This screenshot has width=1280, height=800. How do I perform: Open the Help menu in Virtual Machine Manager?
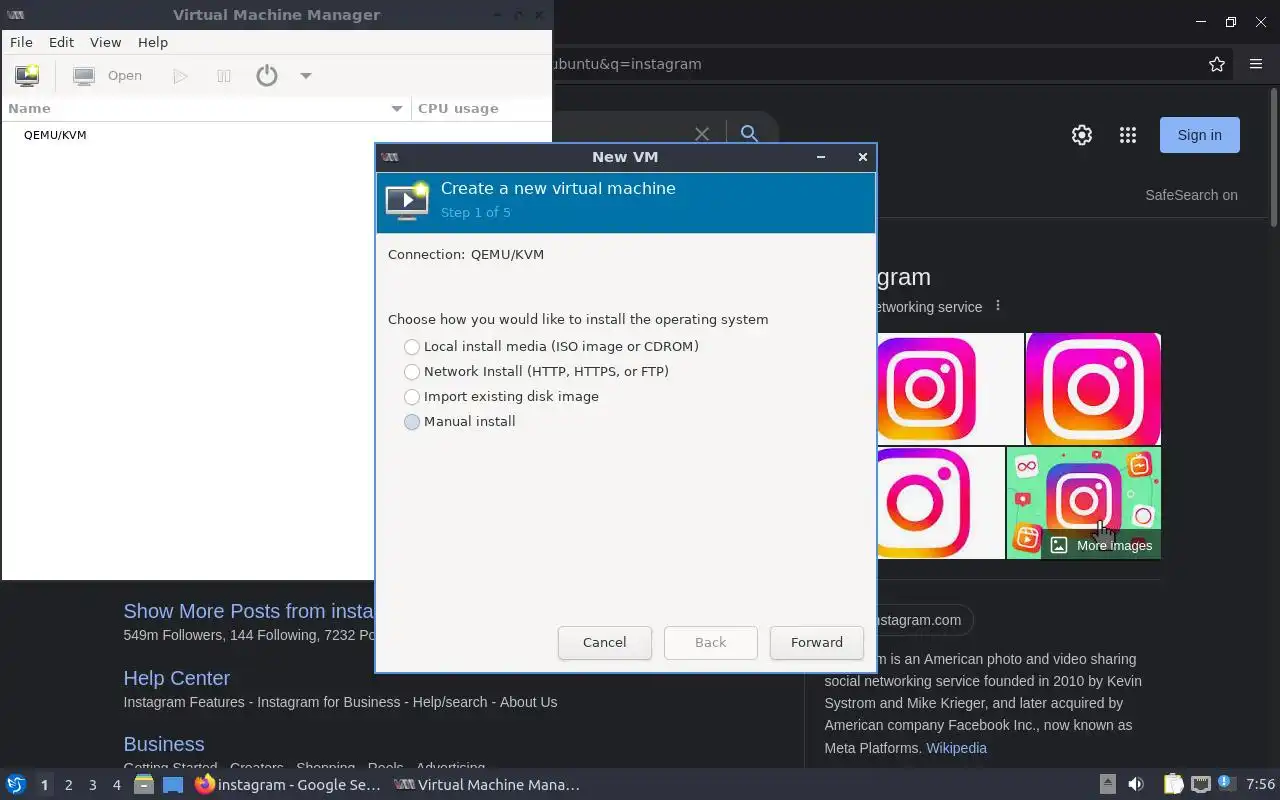[153, 42]
